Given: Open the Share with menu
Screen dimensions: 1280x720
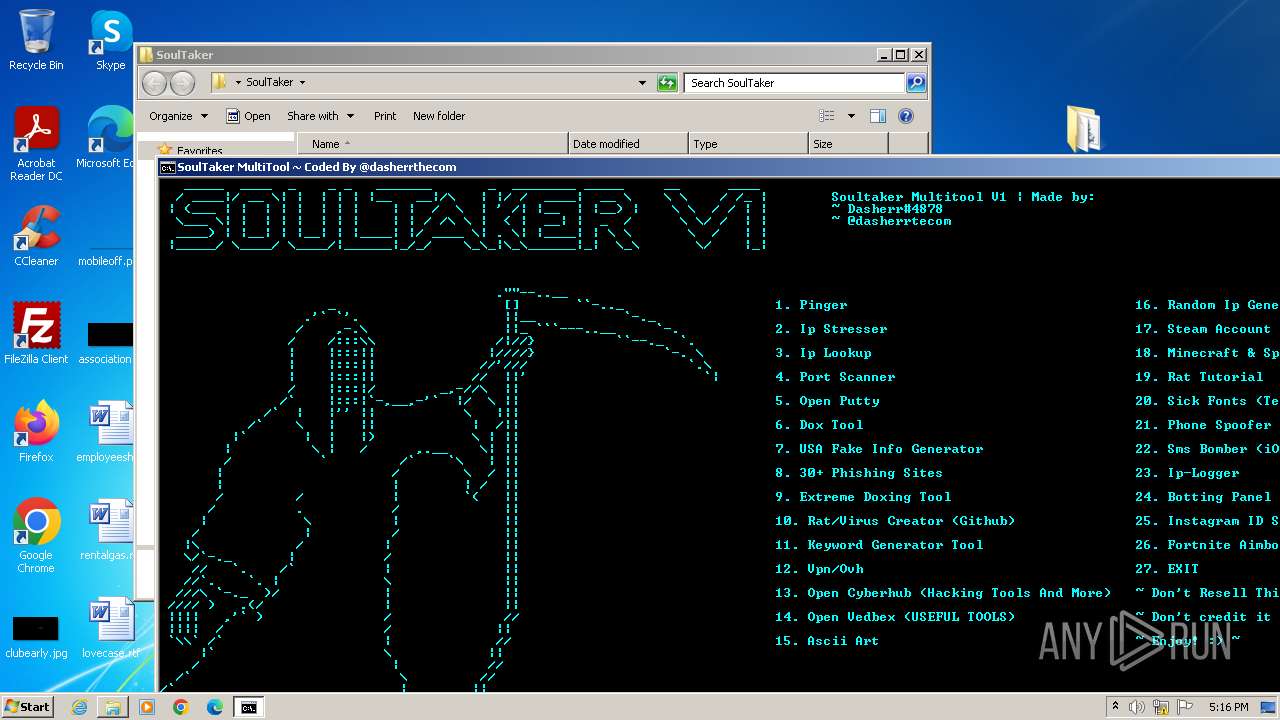Looking at the screenshot, I should [320, 116].
